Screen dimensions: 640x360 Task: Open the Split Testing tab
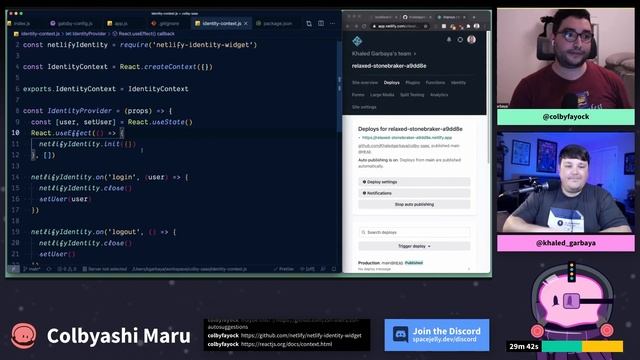tap(412, 95)
